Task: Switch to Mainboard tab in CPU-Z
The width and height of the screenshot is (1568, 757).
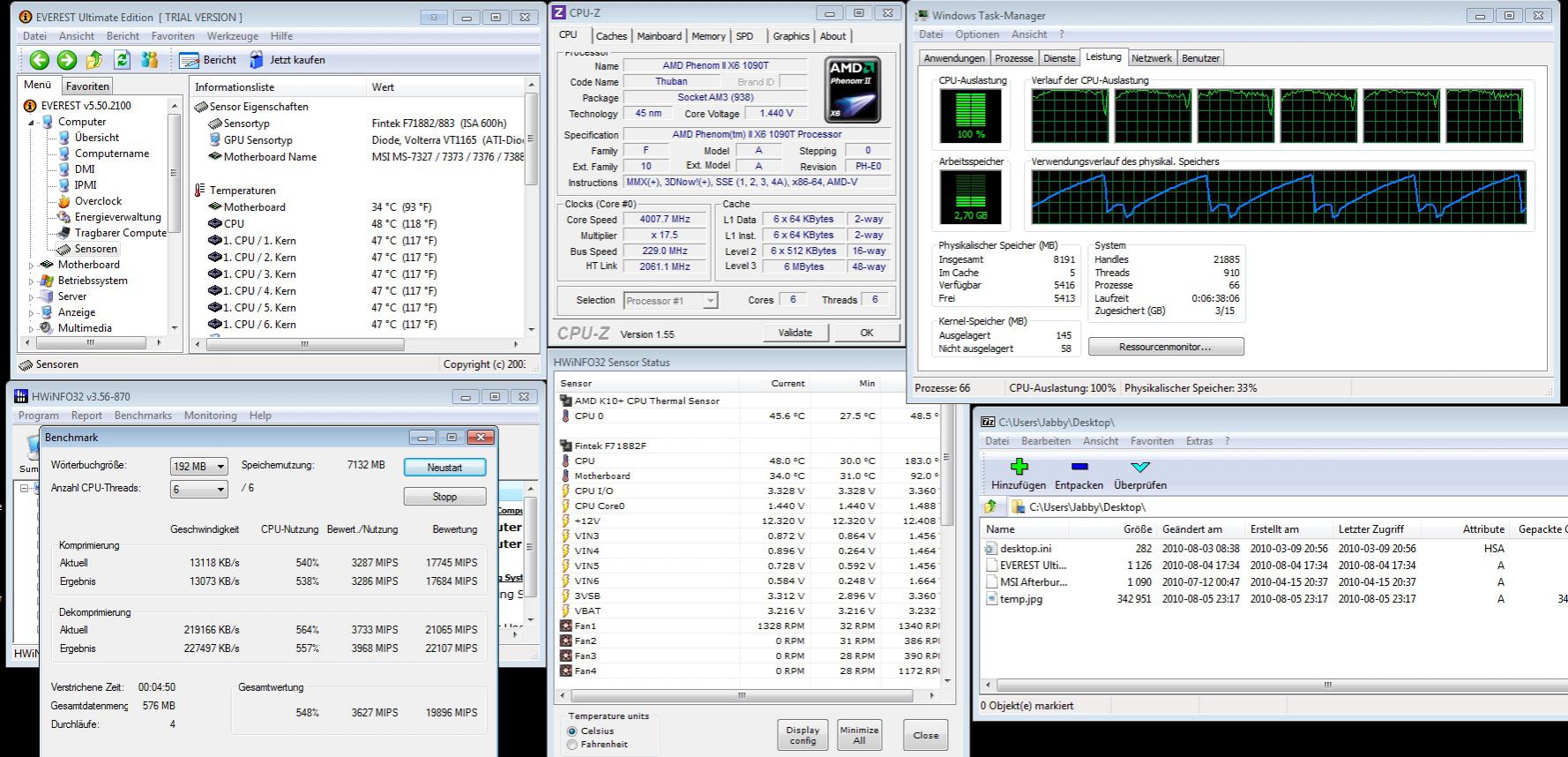Action: tap(659, 36)
